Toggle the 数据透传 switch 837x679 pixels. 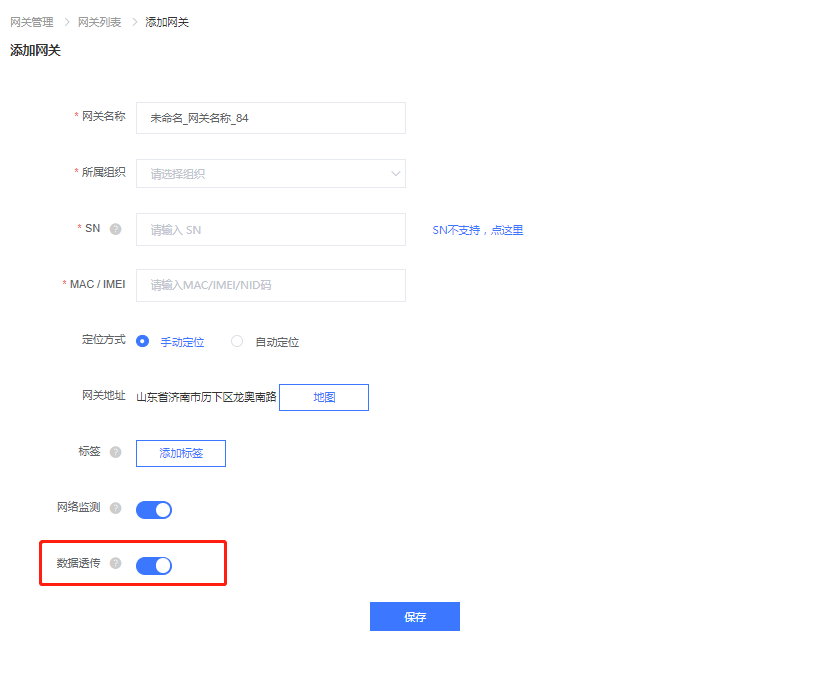pos(154,566)
